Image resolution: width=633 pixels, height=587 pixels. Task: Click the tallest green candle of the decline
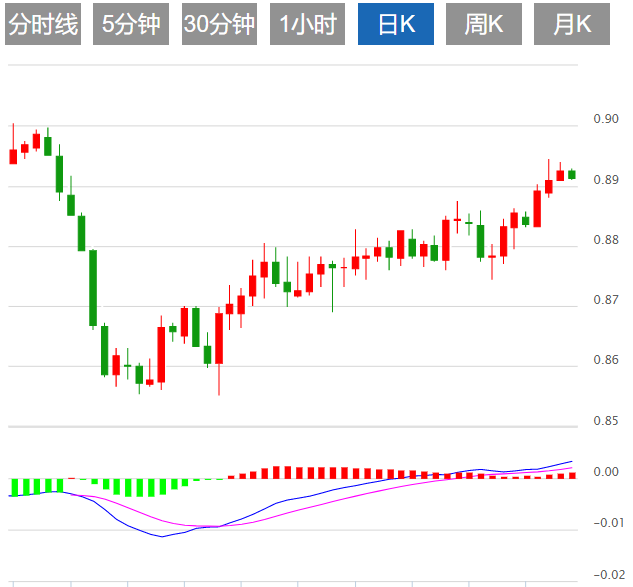tap(93, 288)
